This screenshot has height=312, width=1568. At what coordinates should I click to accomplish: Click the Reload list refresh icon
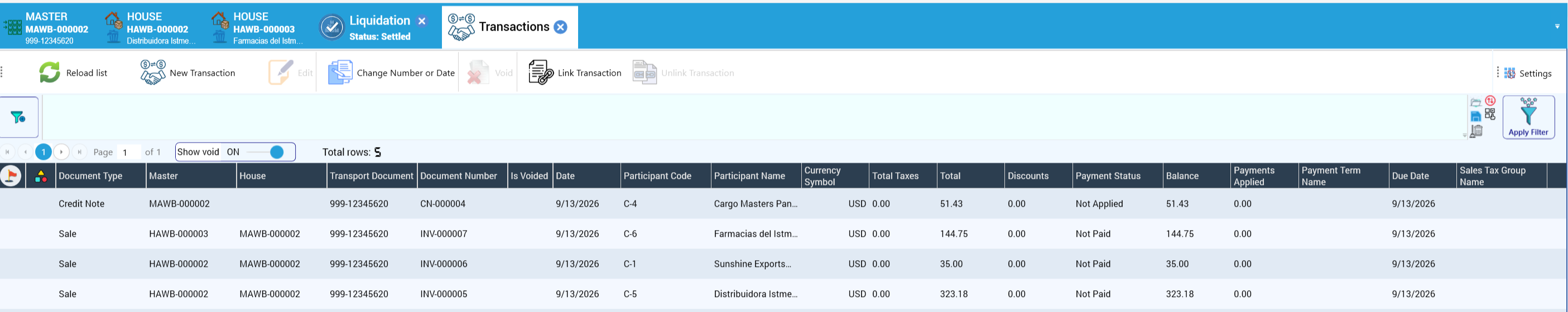[x=49, y=72]
